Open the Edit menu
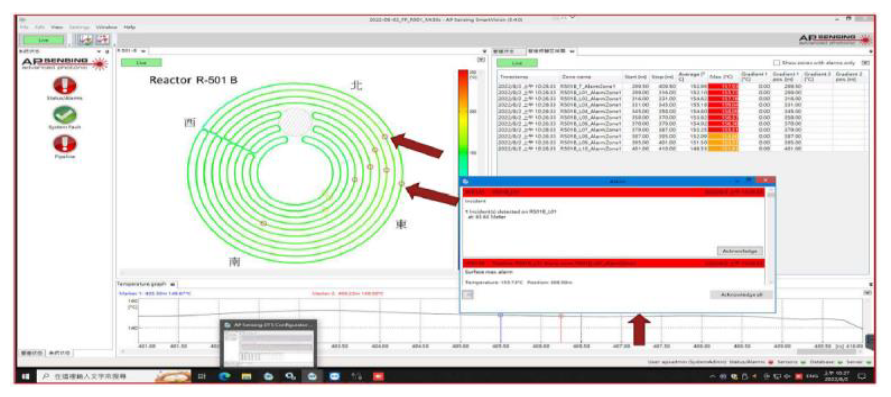This screenshot has width=891, height=397. [40, 27]
